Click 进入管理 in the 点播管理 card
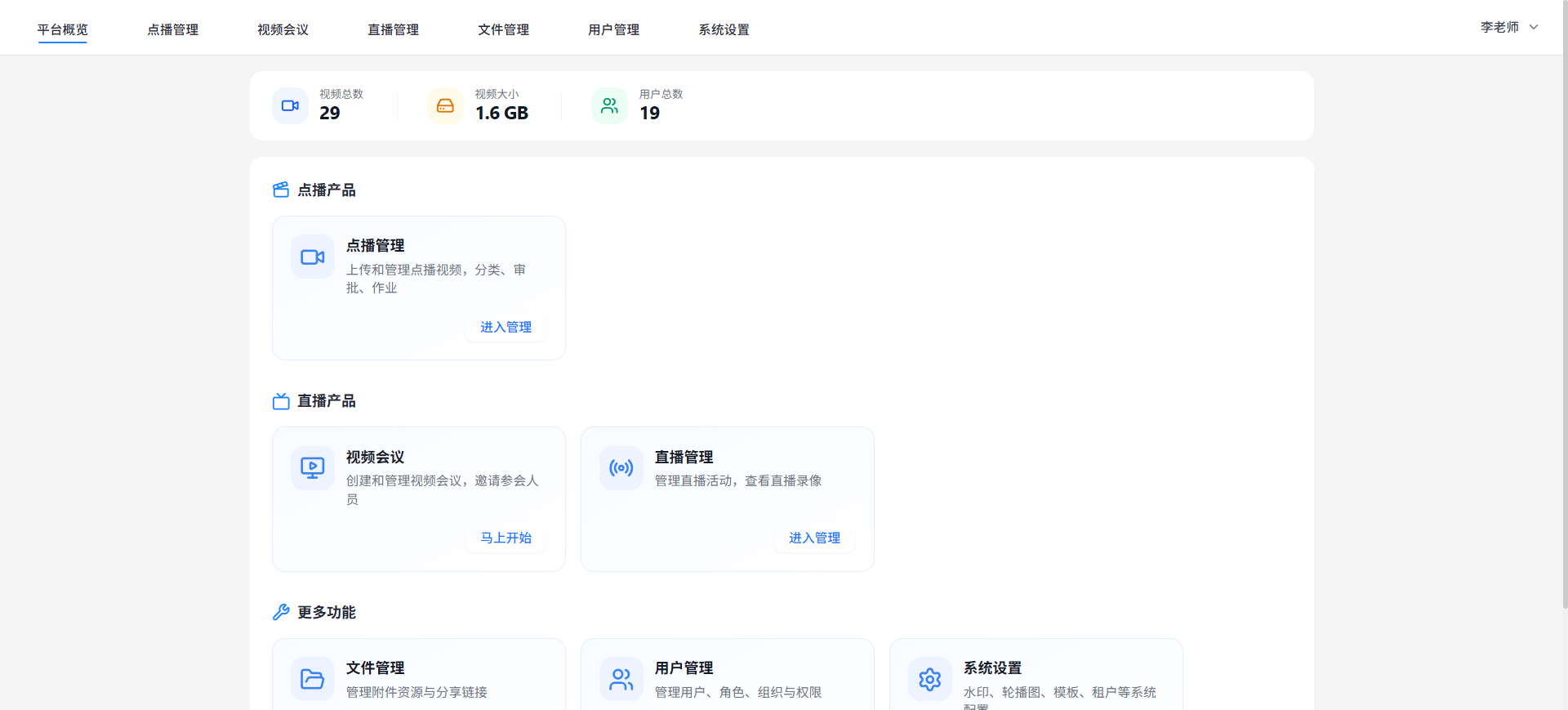The image size is (1568, 710). (x=506, y=327)
